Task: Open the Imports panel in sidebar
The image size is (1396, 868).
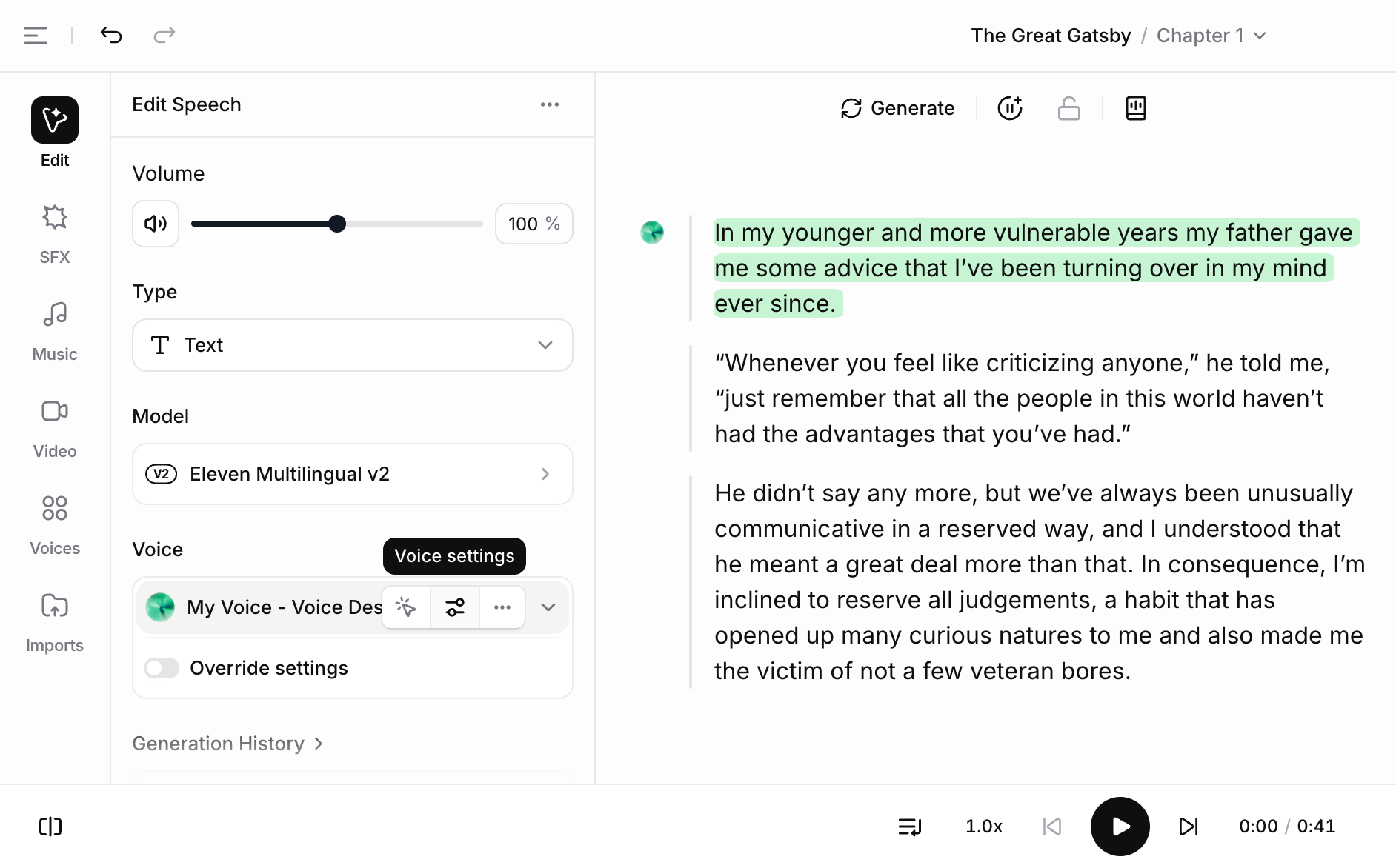Action: coord(55,622)
